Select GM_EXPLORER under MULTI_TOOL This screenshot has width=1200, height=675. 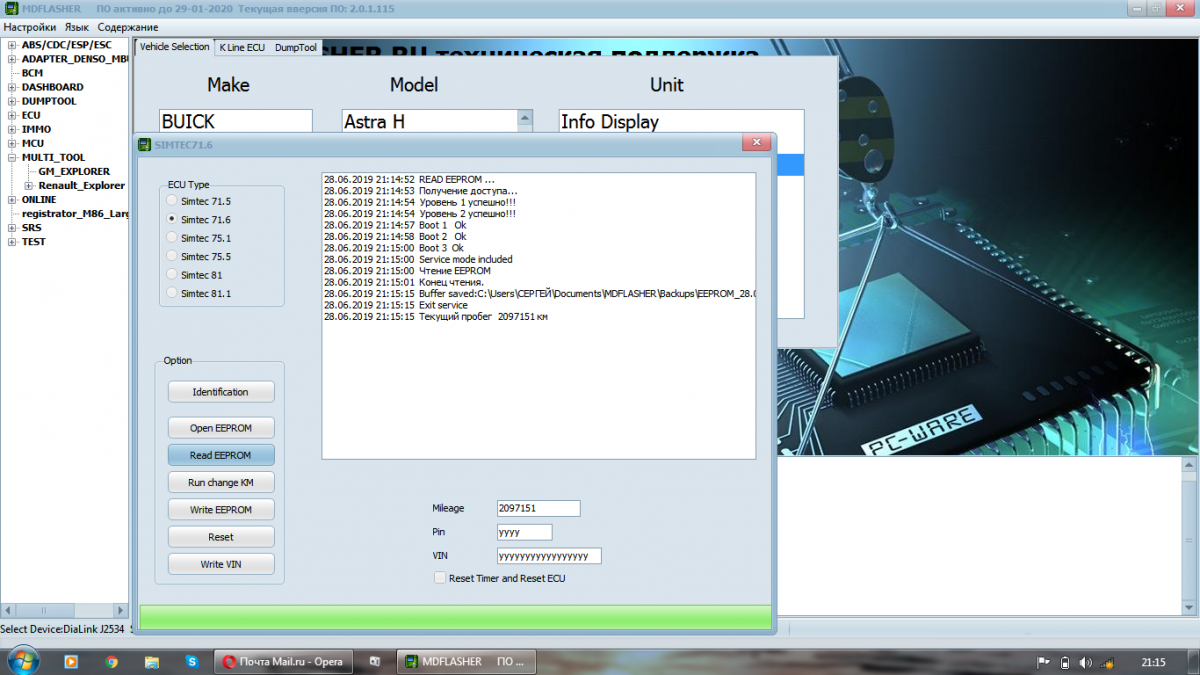click(x=74, y=171)
